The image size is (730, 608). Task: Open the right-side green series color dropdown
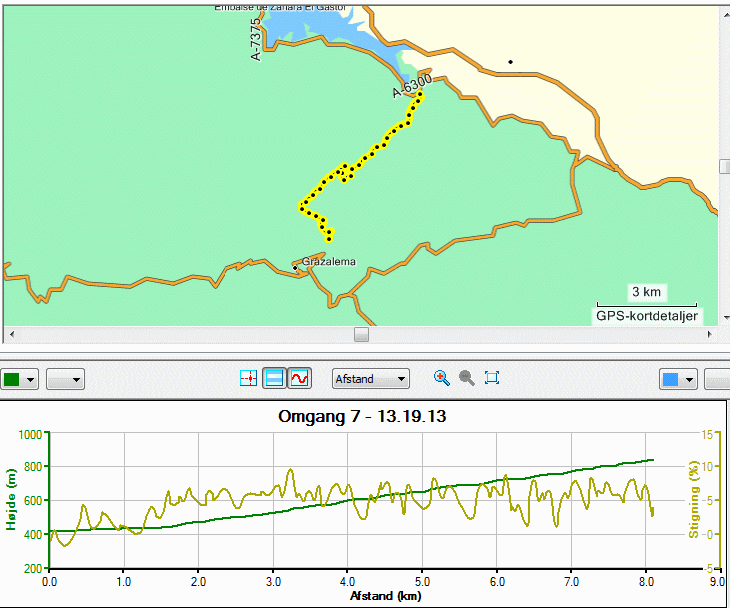click(x=678, y=379)
